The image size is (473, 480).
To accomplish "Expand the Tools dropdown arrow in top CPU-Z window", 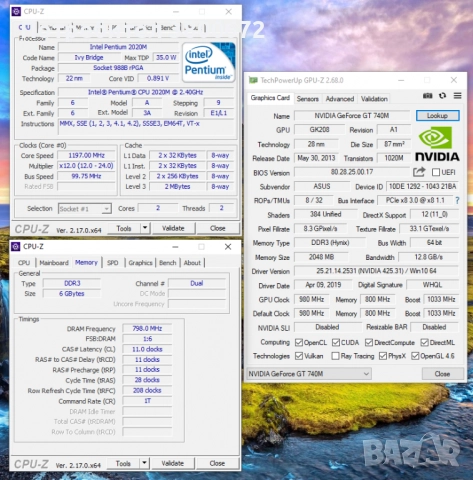I will click(145, 228).
